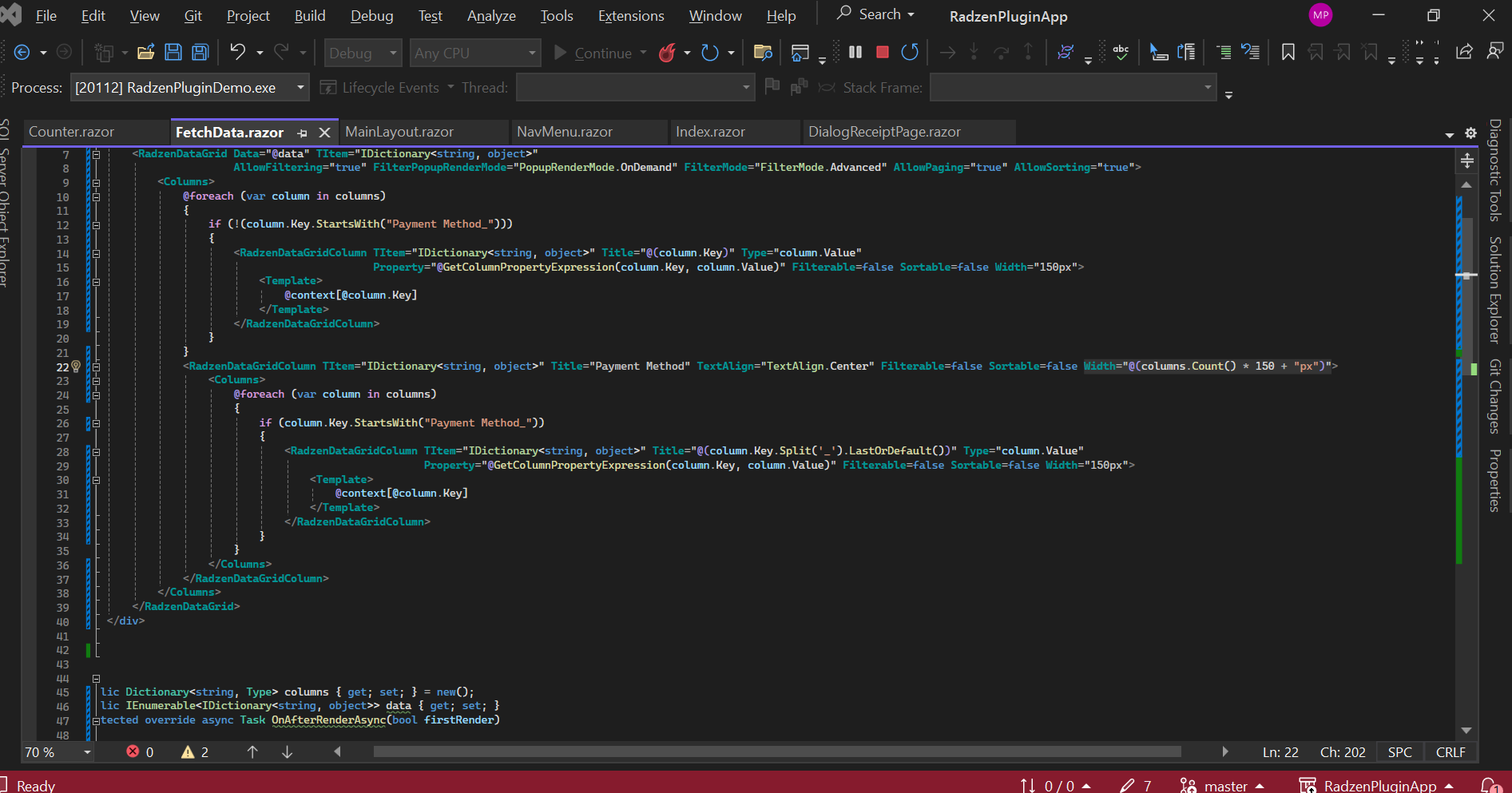Click the vertical scrollbar down arrow

1466,730
